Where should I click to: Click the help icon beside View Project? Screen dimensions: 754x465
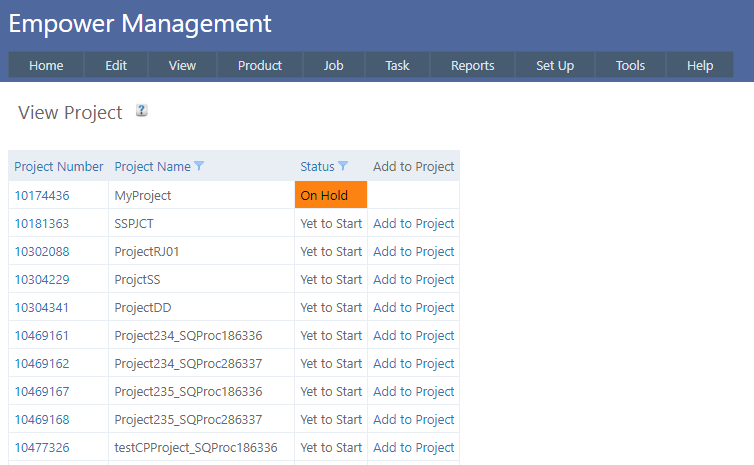pyautogui.click(x=142, y=111)
